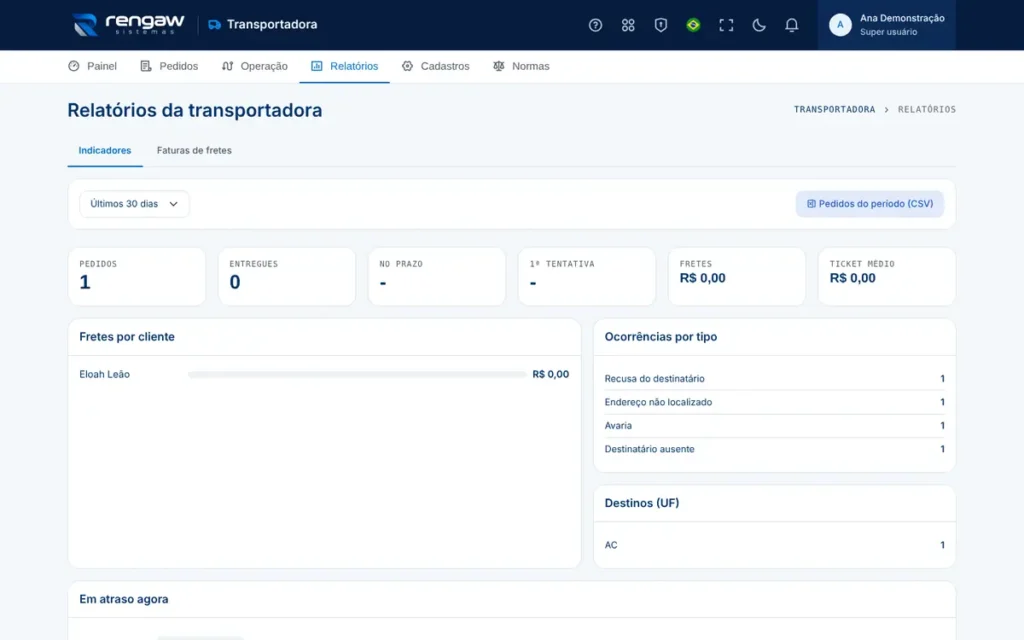The image size is (1024, 640).
Task: Click the 1ª TENTATIVA indicator card
Action: 586,276
